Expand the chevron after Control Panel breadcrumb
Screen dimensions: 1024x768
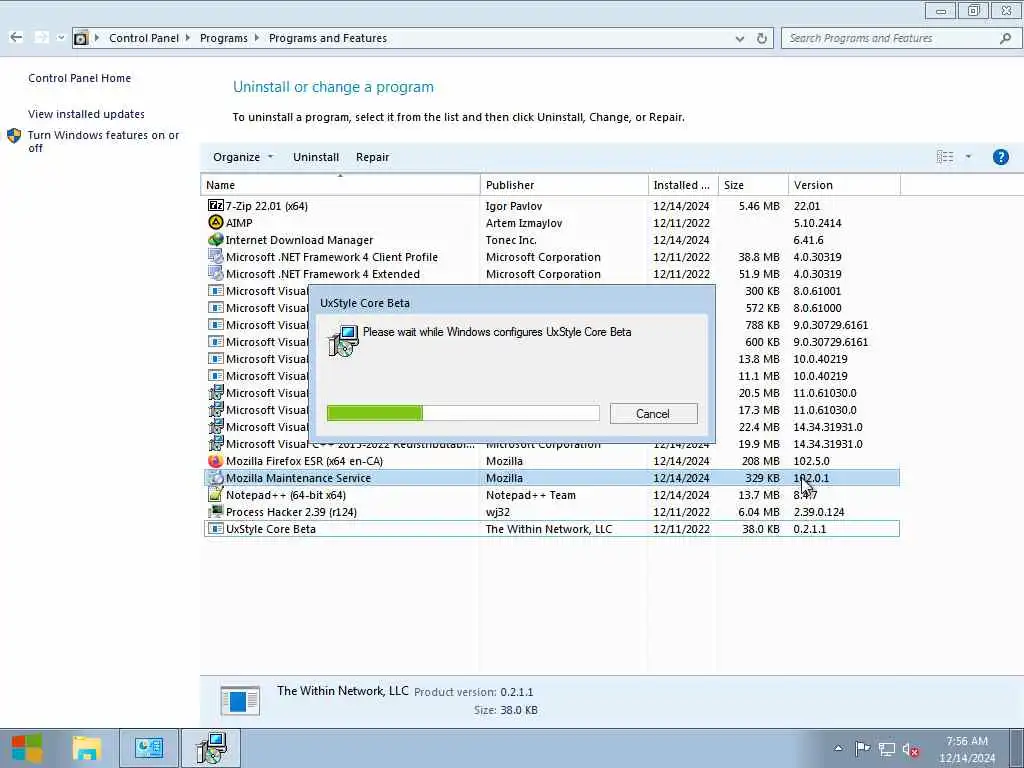pyautogui.click(x=188, y=38)
